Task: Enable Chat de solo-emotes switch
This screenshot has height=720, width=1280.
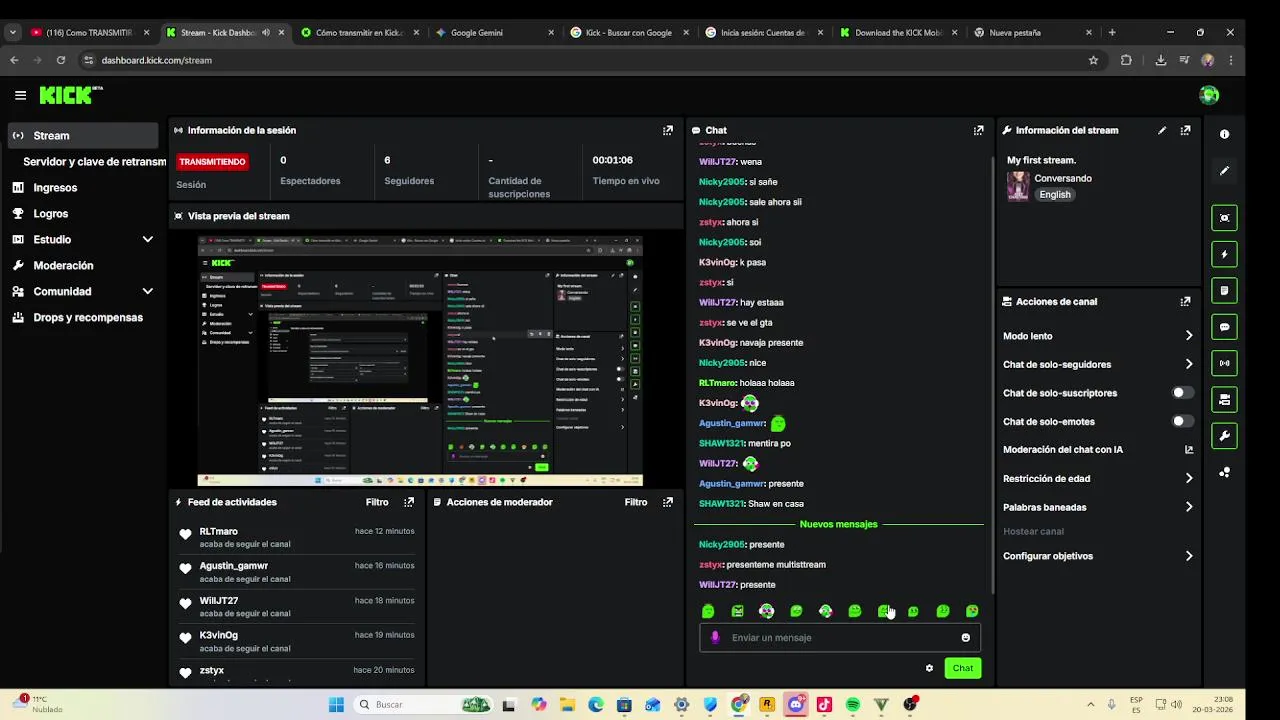Action: point(1183,421)
